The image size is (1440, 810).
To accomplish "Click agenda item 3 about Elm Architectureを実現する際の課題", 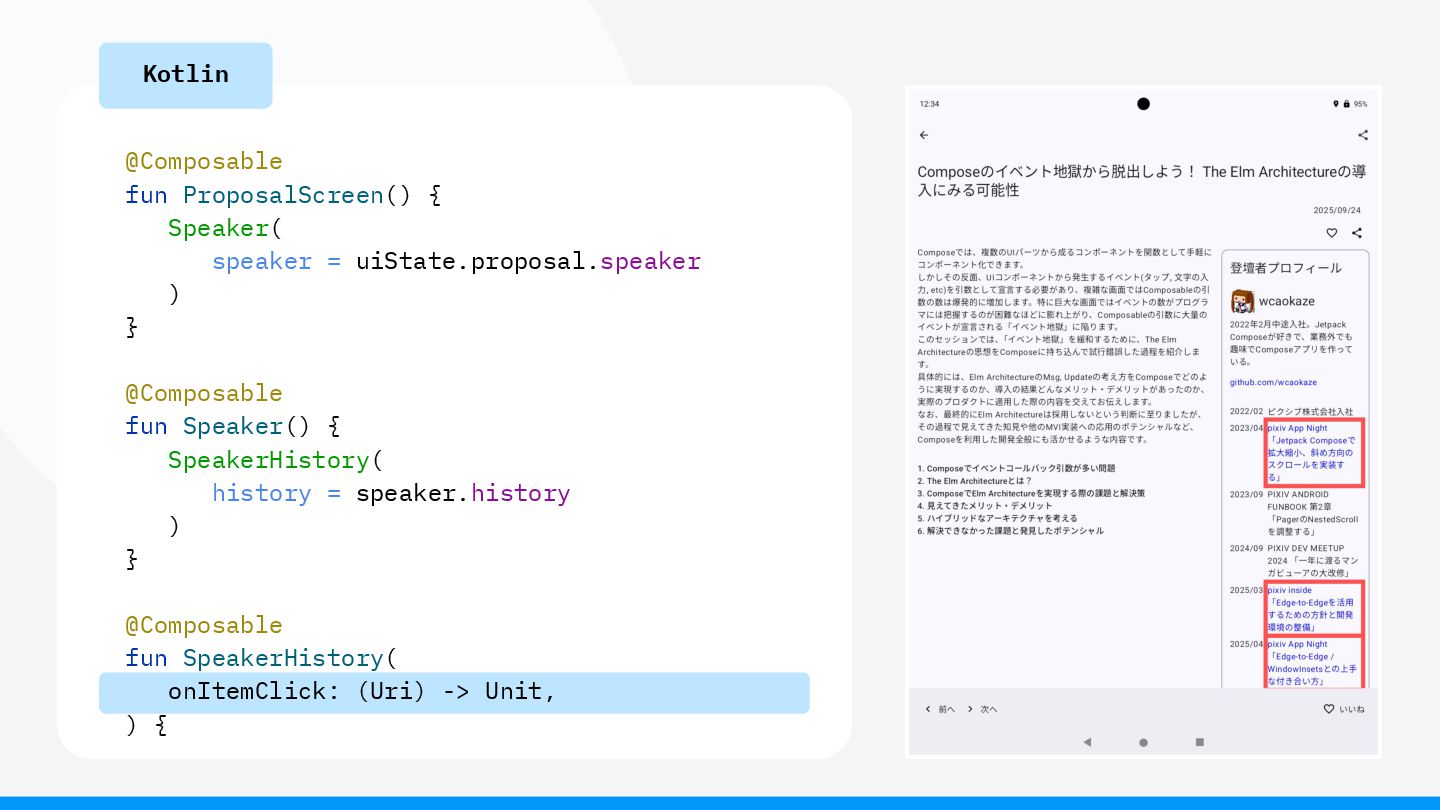I will [x=1031, y=493].
